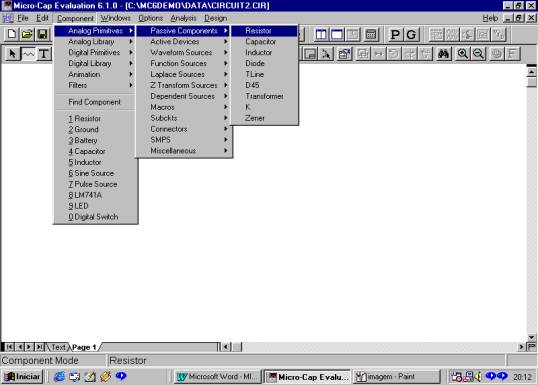Click the Internet Explorer quick launch icon
538x385 pixels.
(x=59, y=376)
